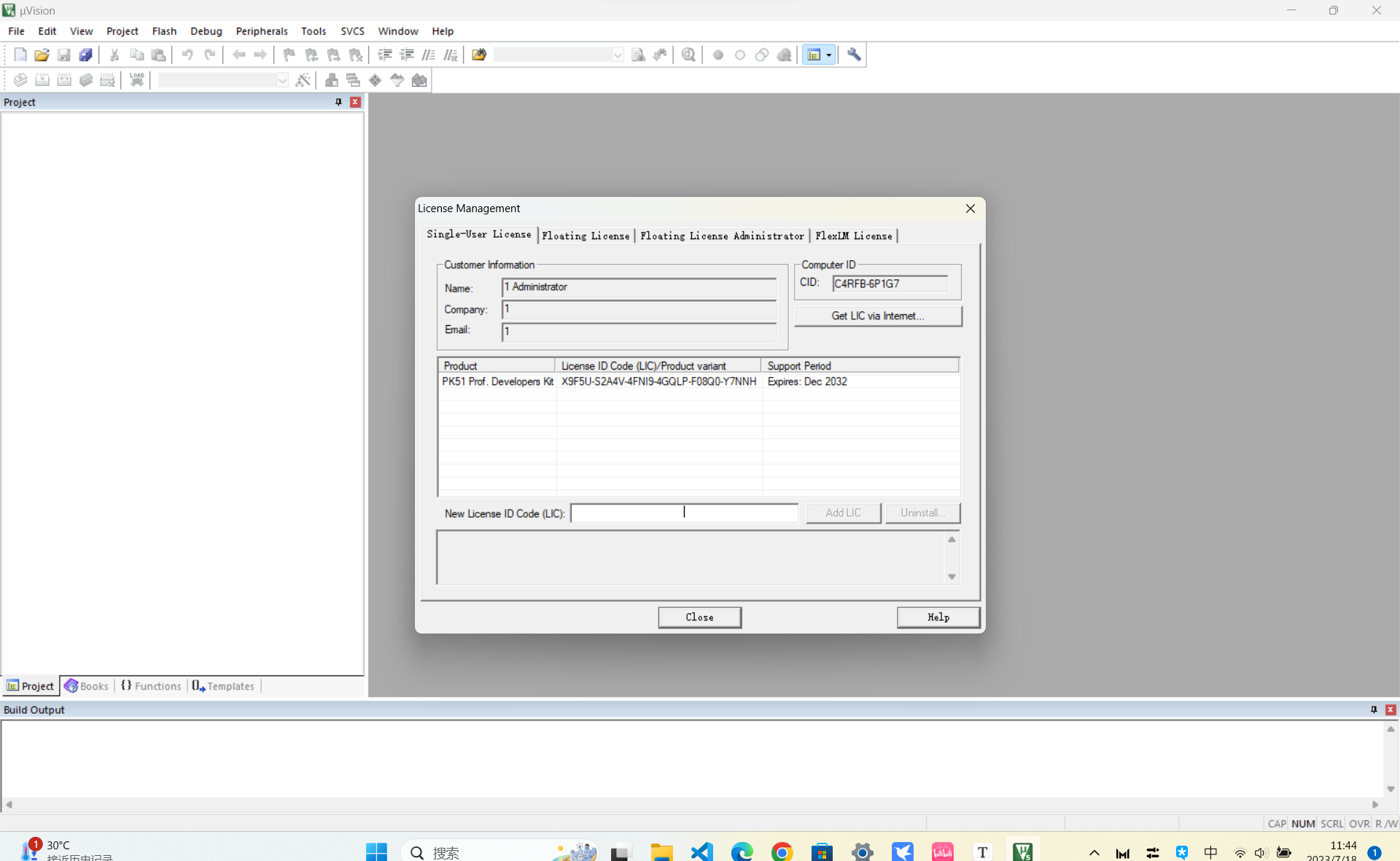The width and height of the screenshot is (1400, 861).
Task: Click the Start/Stop Debug Session icon
Action: [688, 55]
